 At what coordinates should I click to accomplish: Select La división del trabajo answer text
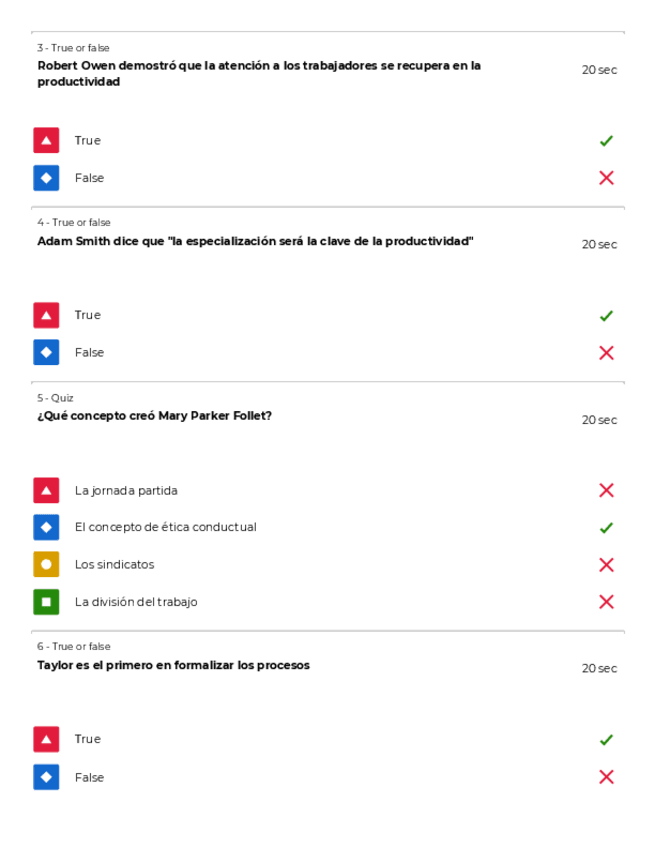pos(136,602)
